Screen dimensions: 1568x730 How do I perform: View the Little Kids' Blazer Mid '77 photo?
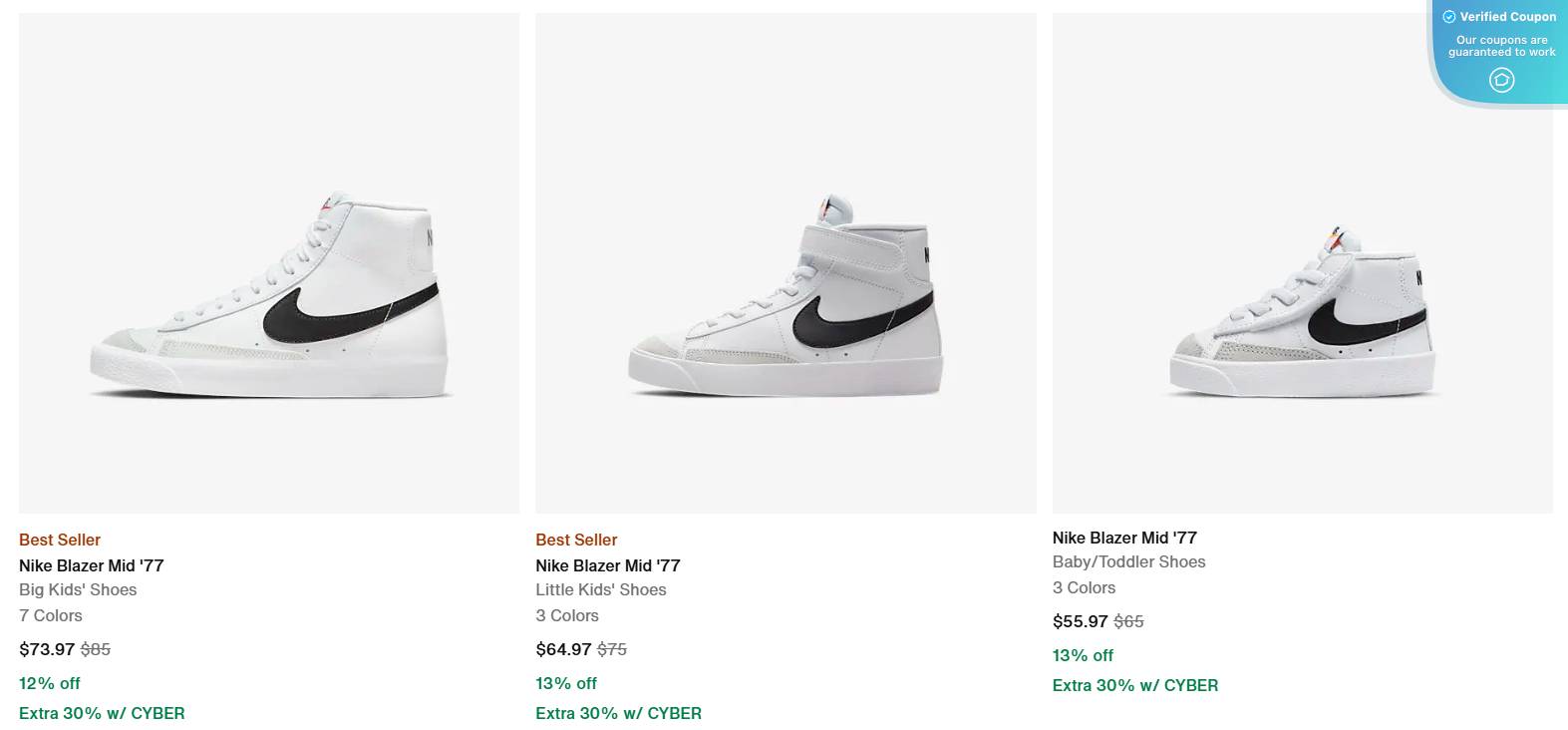(x=785, y=264)
